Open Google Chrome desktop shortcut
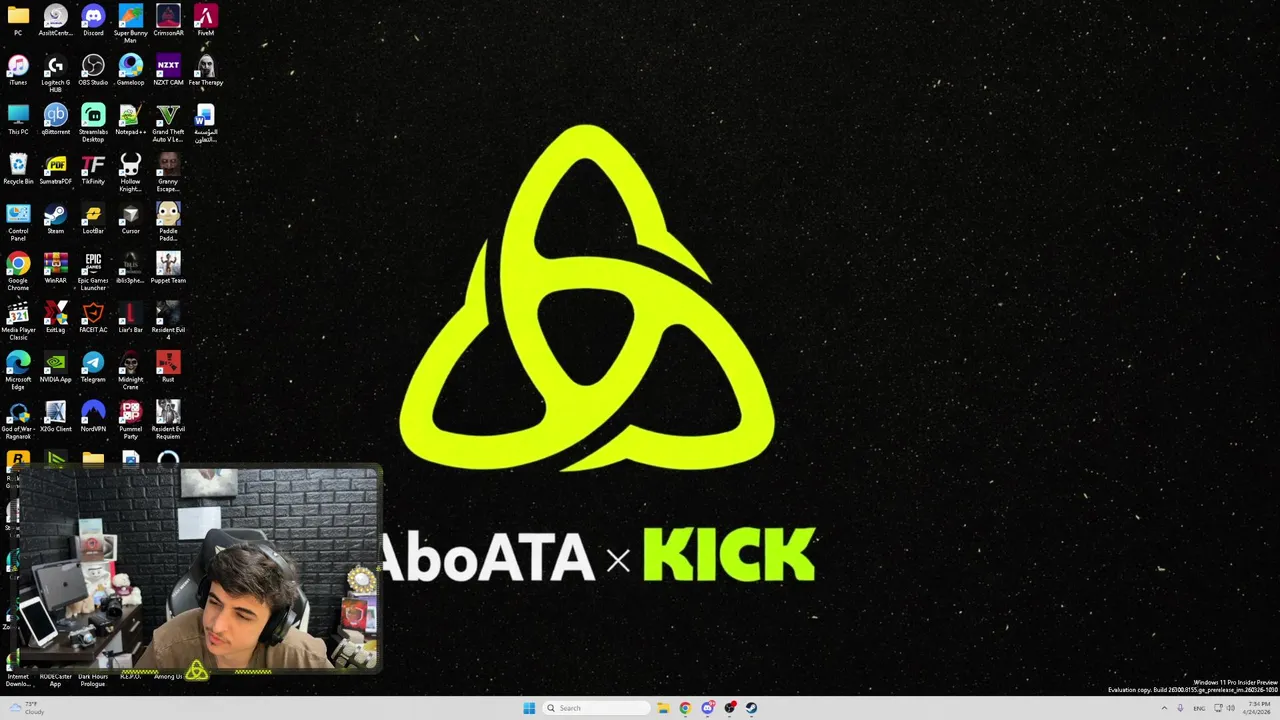This screenshot has height=720, width=1280. pos(18,271)
